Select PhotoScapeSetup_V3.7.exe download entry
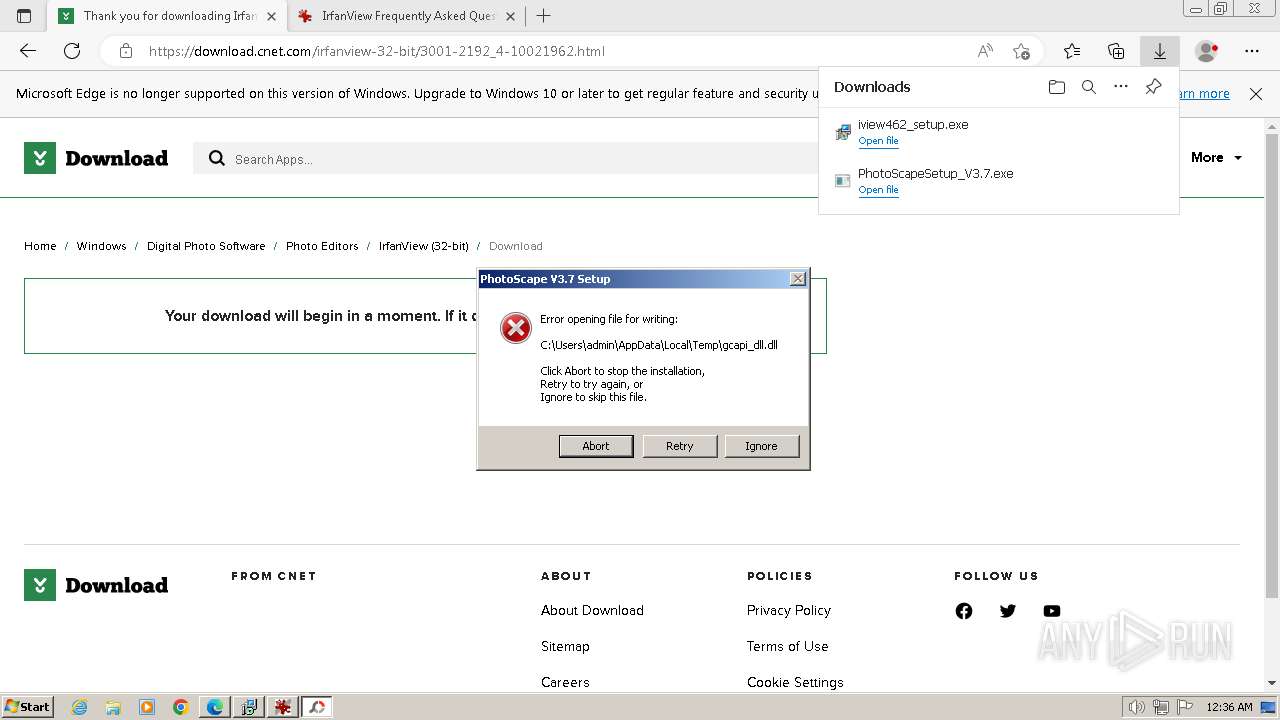This screenshot has height=720, width=1280. (998, 181)
